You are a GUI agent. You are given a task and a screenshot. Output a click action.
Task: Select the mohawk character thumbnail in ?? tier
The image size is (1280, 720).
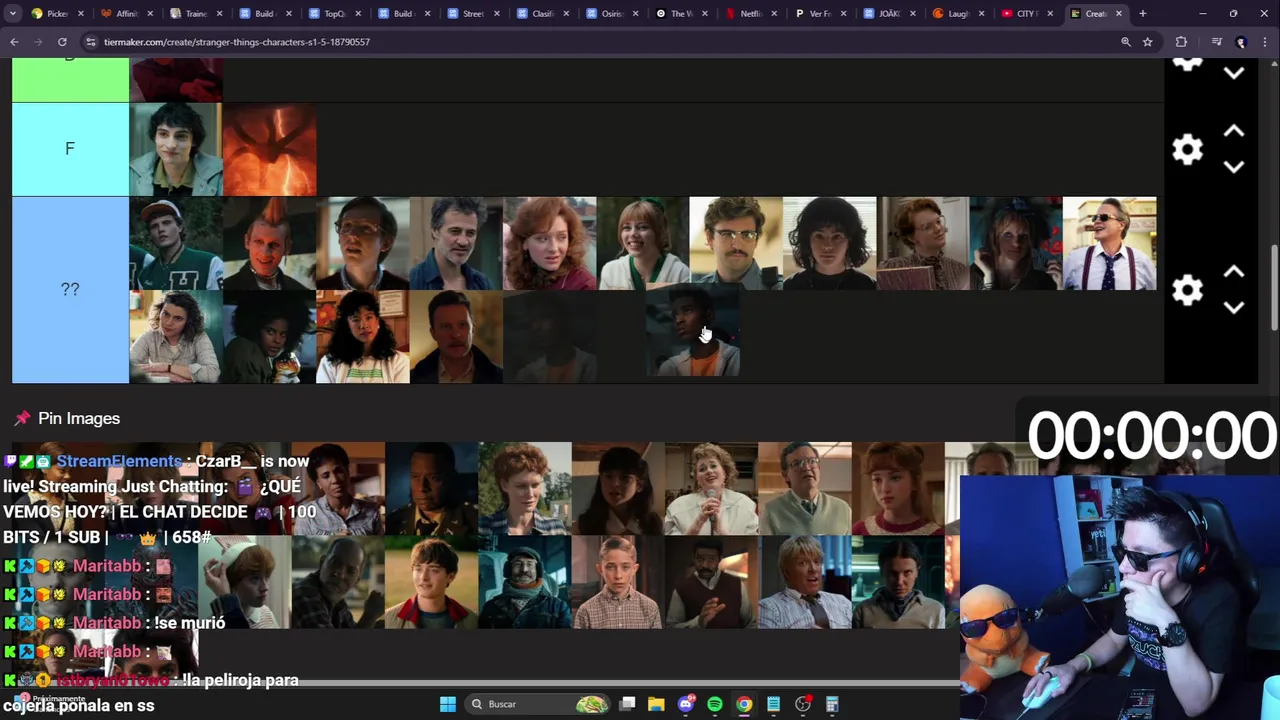[269, 243]
